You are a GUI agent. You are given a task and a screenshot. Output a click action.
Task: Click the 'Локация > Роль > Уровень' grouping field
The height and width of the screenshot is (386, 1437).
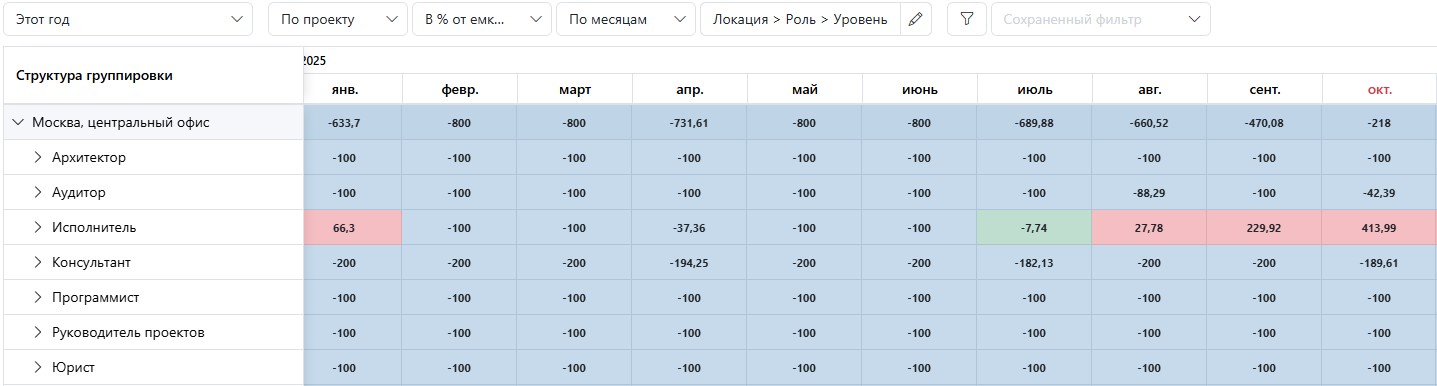pos(800,19)
